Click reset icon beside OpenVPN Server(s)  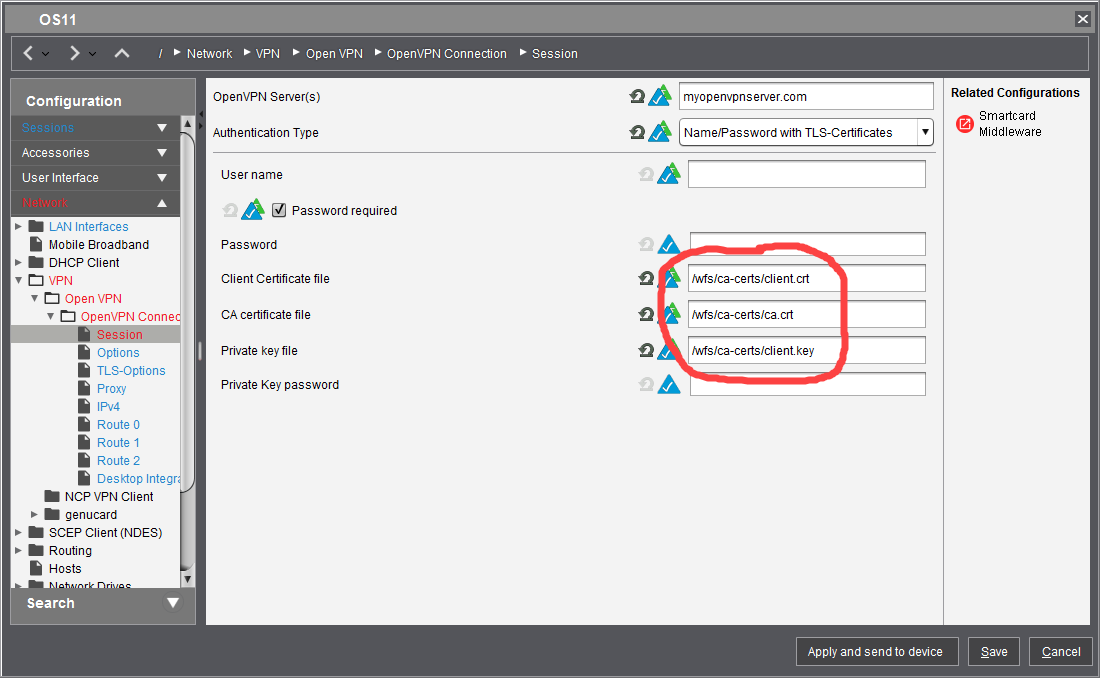point(637,97)
